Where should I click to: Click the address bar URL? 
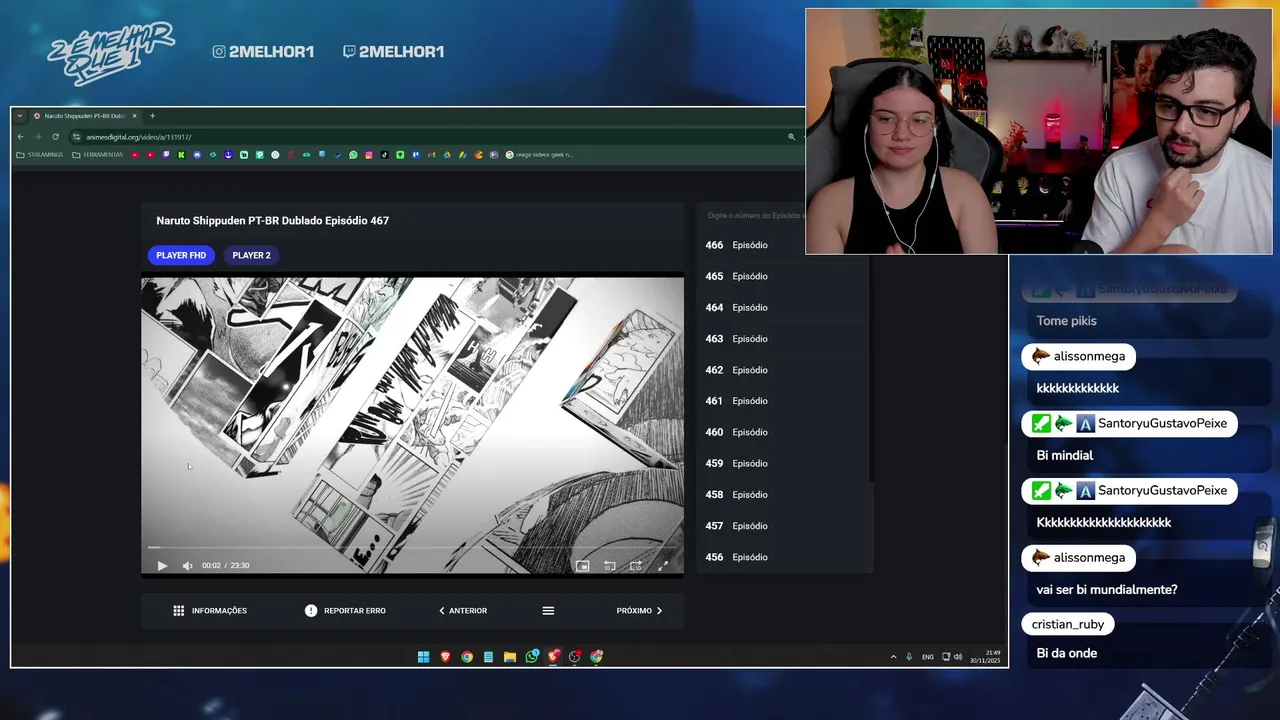pyautogui.click(x=138, y=137)
